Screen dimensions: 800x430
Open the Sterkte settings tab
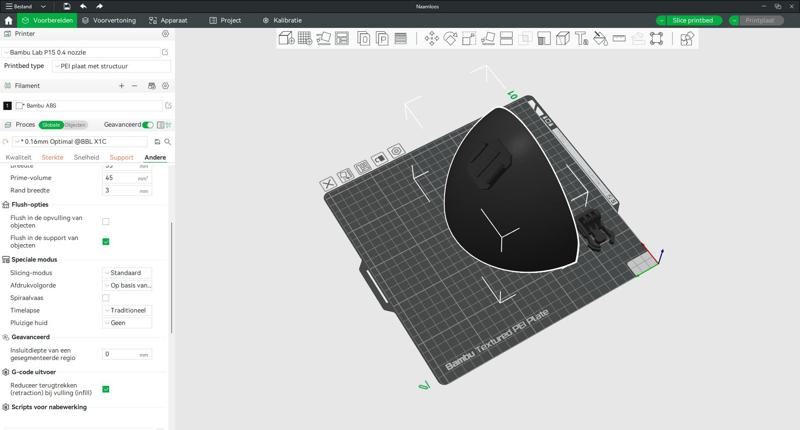(53, 158)
